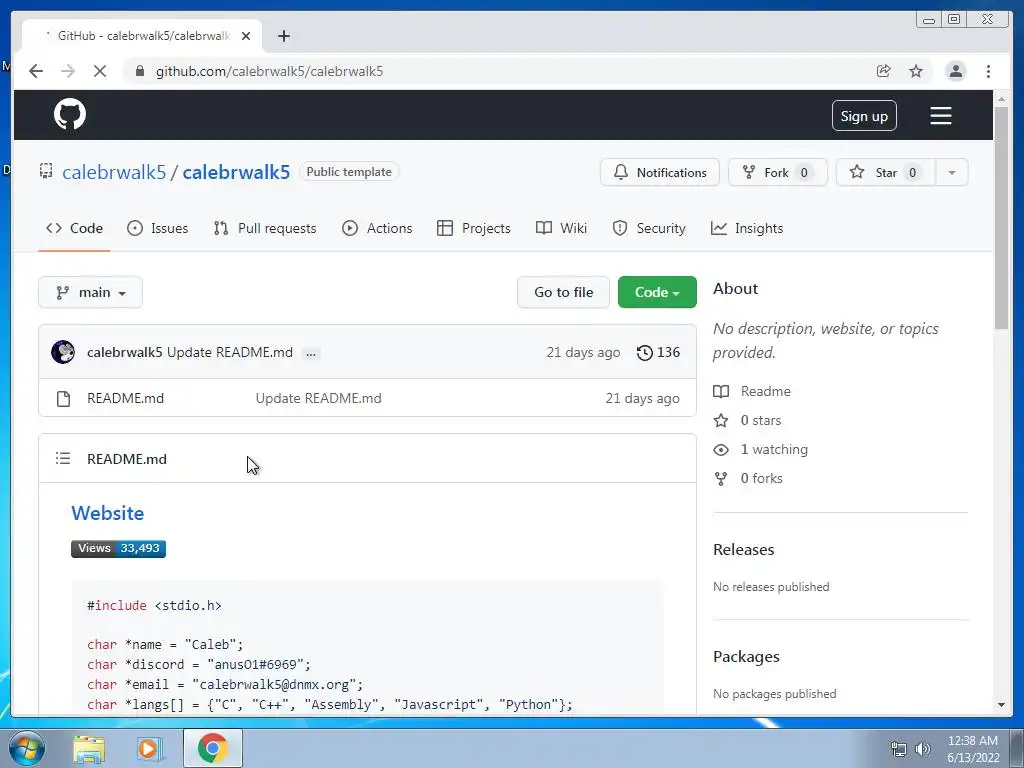Open calebrwalk5 repository name link
The width and height of the screenshot is (1024, 768).
coord(236,172)
